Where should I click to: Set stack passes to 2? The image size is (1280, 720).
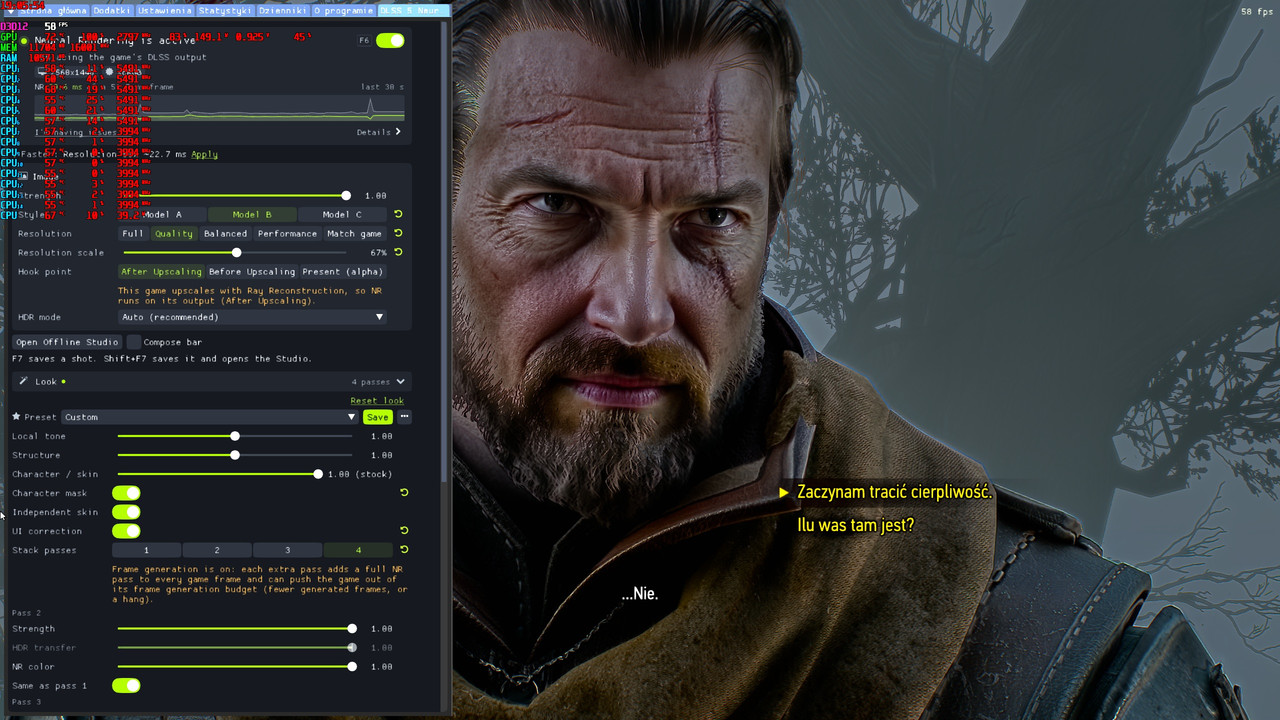tap(216, 550)
